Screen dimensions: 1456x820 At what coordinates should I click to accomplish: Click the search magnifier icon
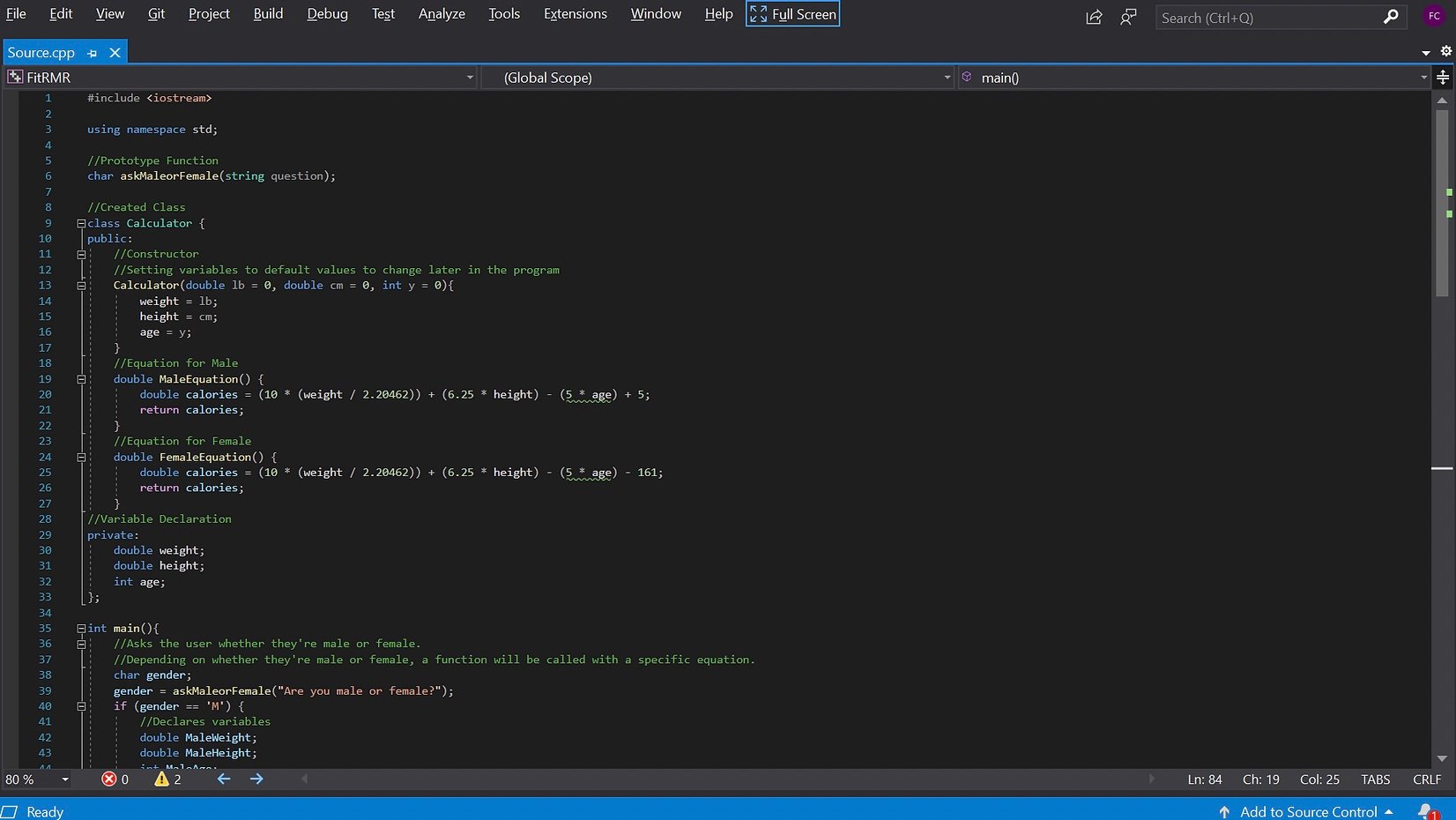click(1391, 17)
